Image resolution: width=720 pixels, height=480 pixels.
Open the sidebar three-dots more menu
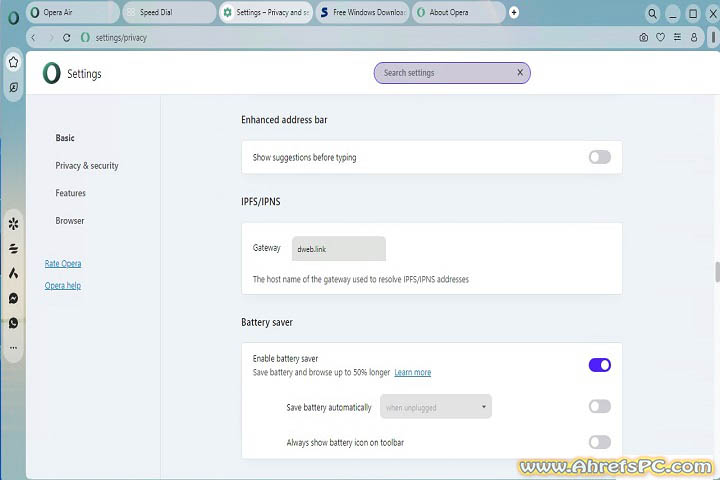13,348
